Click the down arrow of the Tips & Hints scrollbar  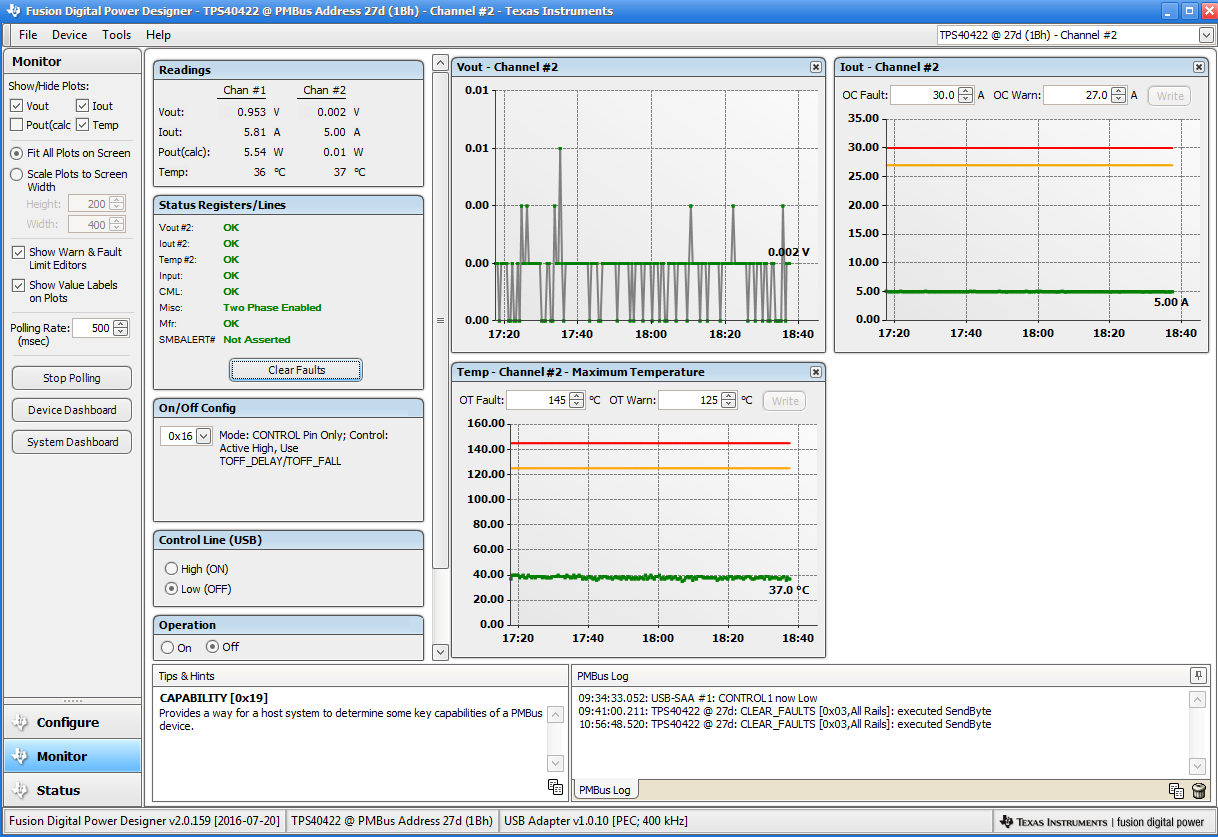tap(556, 765)
